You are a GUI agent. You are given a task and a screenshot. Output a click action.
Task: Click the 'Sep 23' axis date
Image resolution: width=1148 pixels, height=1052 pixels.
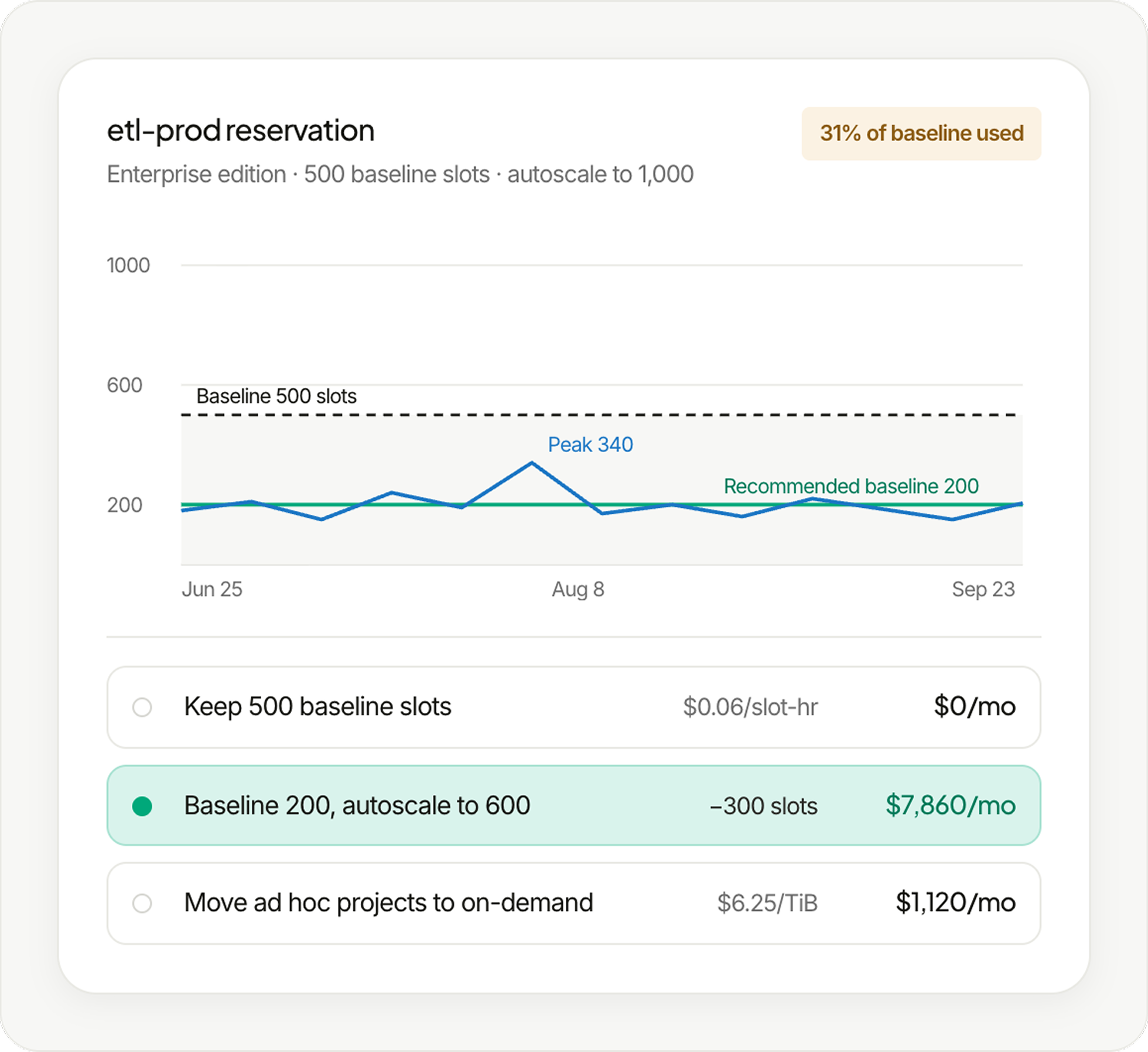[983, 589]
